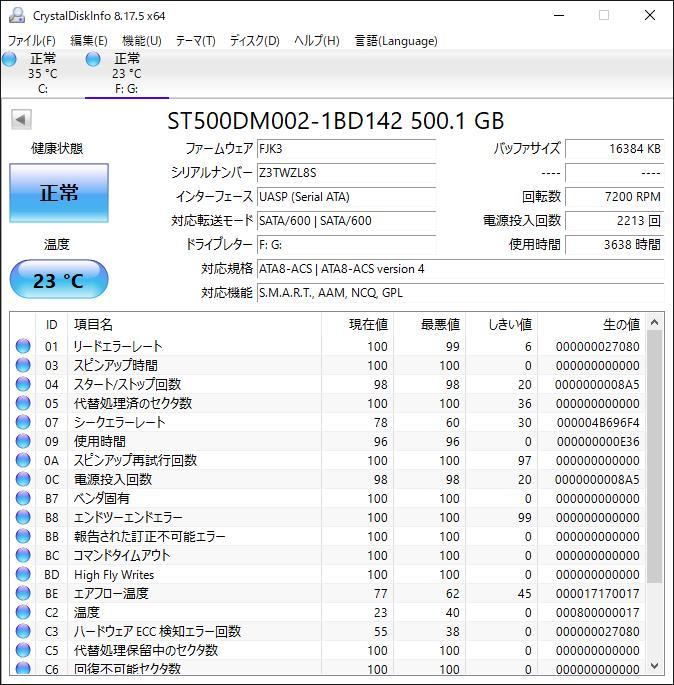Open the テーマ(T) menu
674x685 pixels.
[195, 41]
